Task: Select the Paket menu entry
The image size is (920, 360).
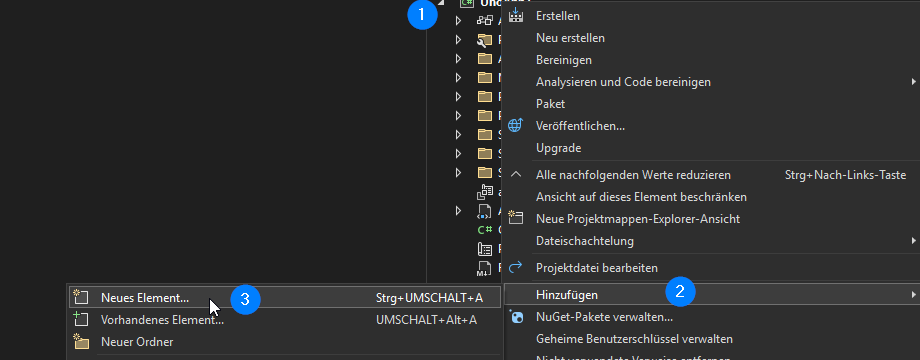Action: [x=550, y=104]
